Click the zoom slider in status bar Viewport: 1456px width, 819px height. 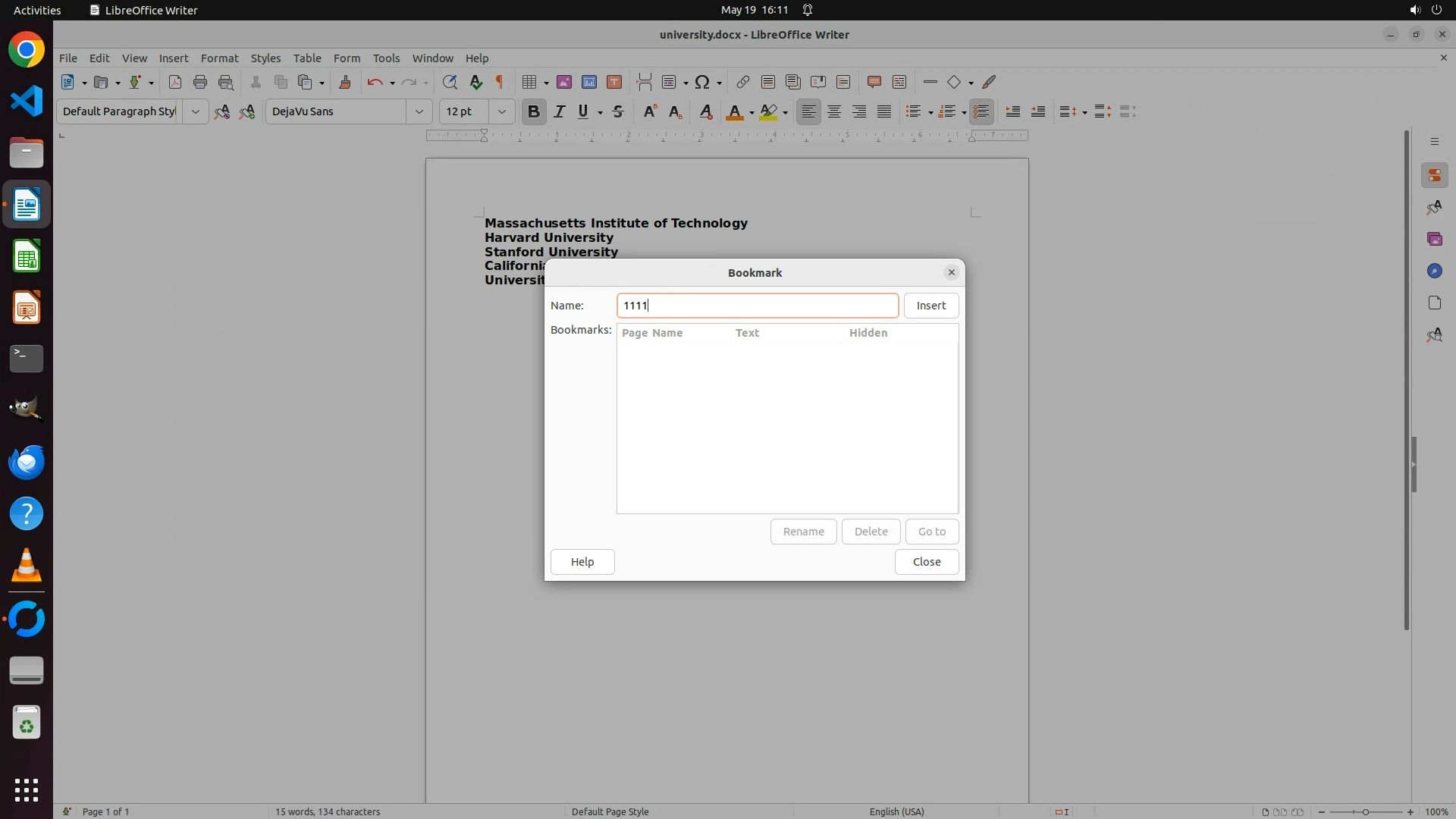1365,811
